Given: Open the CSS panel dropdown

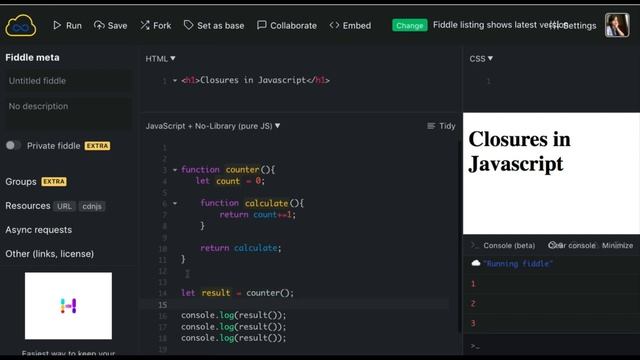Looking at the screenshot, I should (481, 59).
